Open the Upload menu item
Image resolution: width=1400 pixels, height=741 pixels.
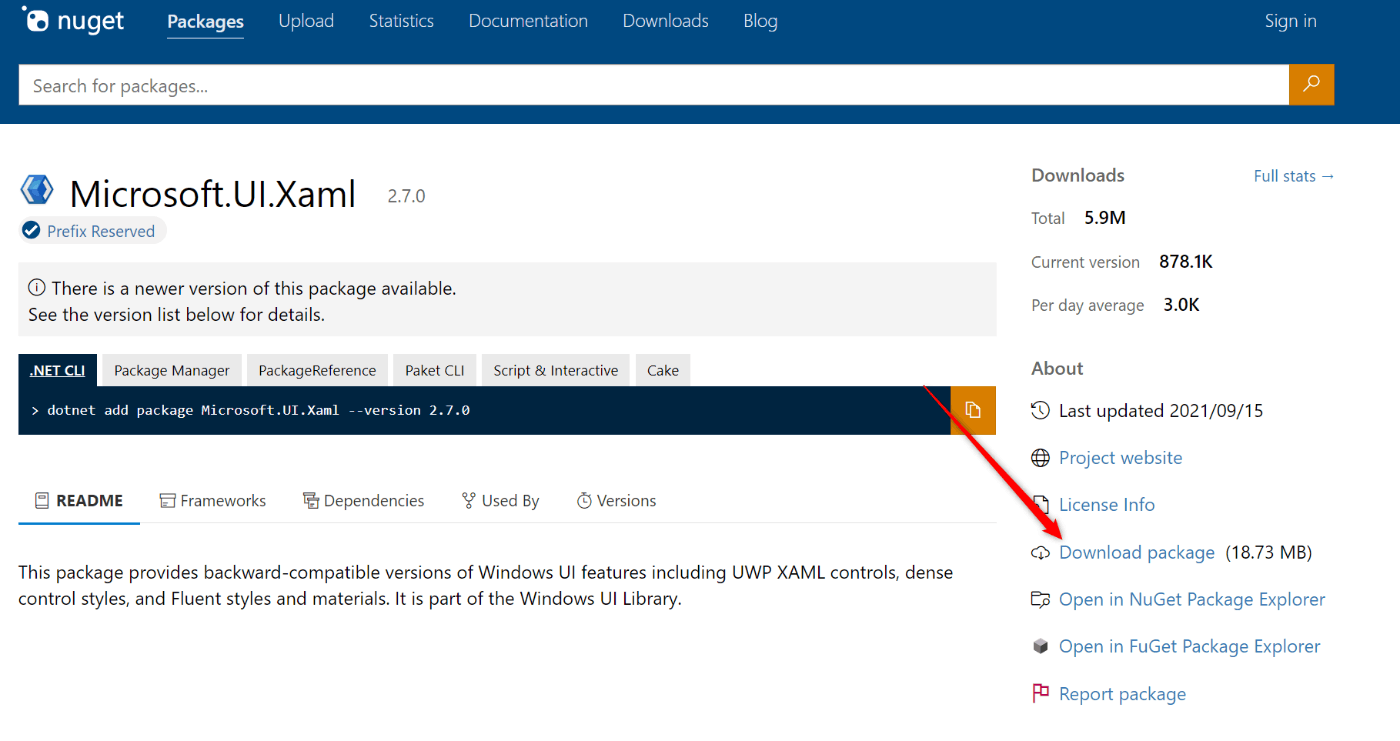[x=306, y=21]
